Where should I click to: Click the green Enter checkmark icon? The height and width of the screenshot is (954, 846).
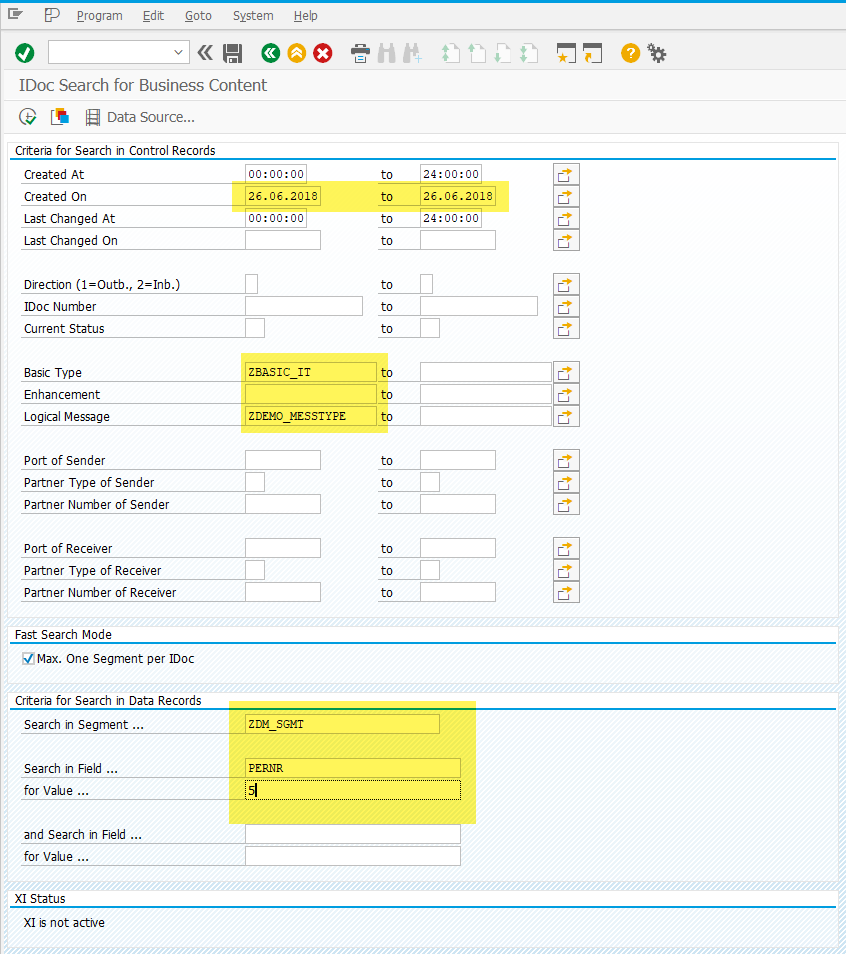pyautogui.click(x=24, y=52)
